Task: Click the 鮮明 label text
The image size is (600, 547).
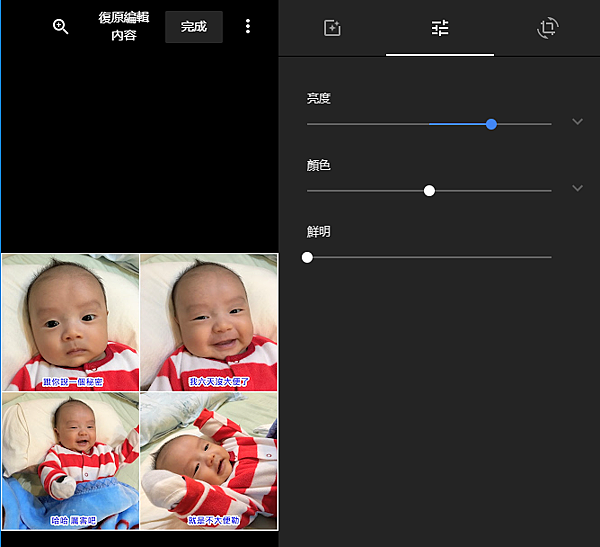Action: pyautogui.click(x=318, y=232)
